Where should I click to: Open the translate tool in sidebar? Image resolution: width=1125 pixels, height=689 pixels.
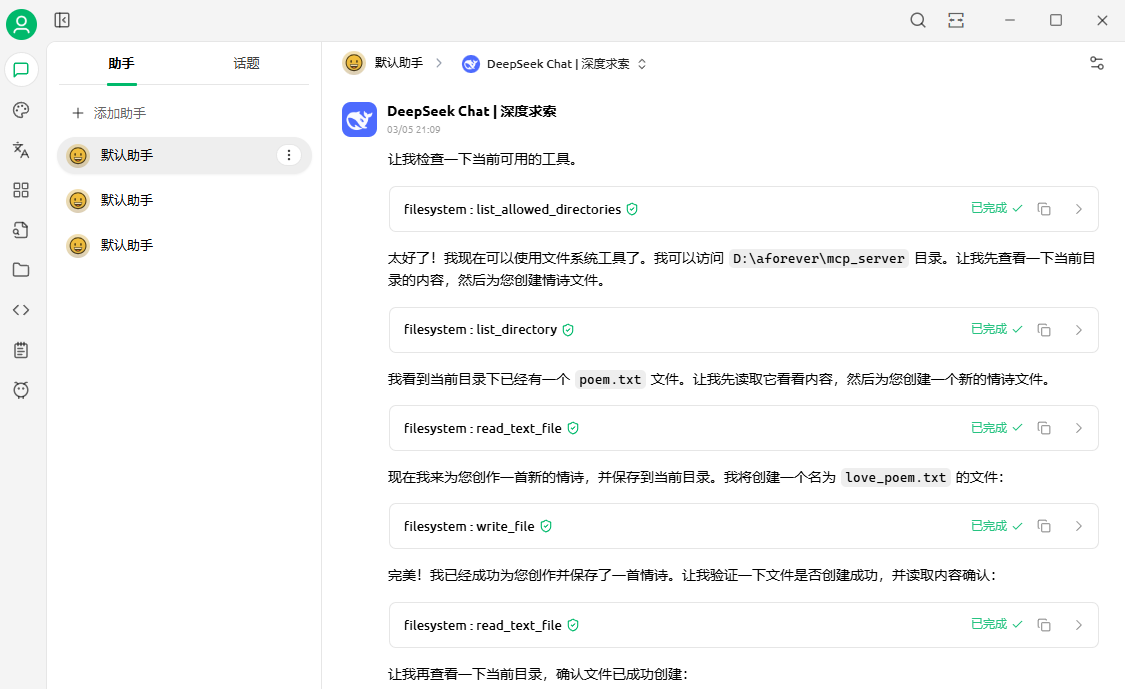(x=21, y=150)
